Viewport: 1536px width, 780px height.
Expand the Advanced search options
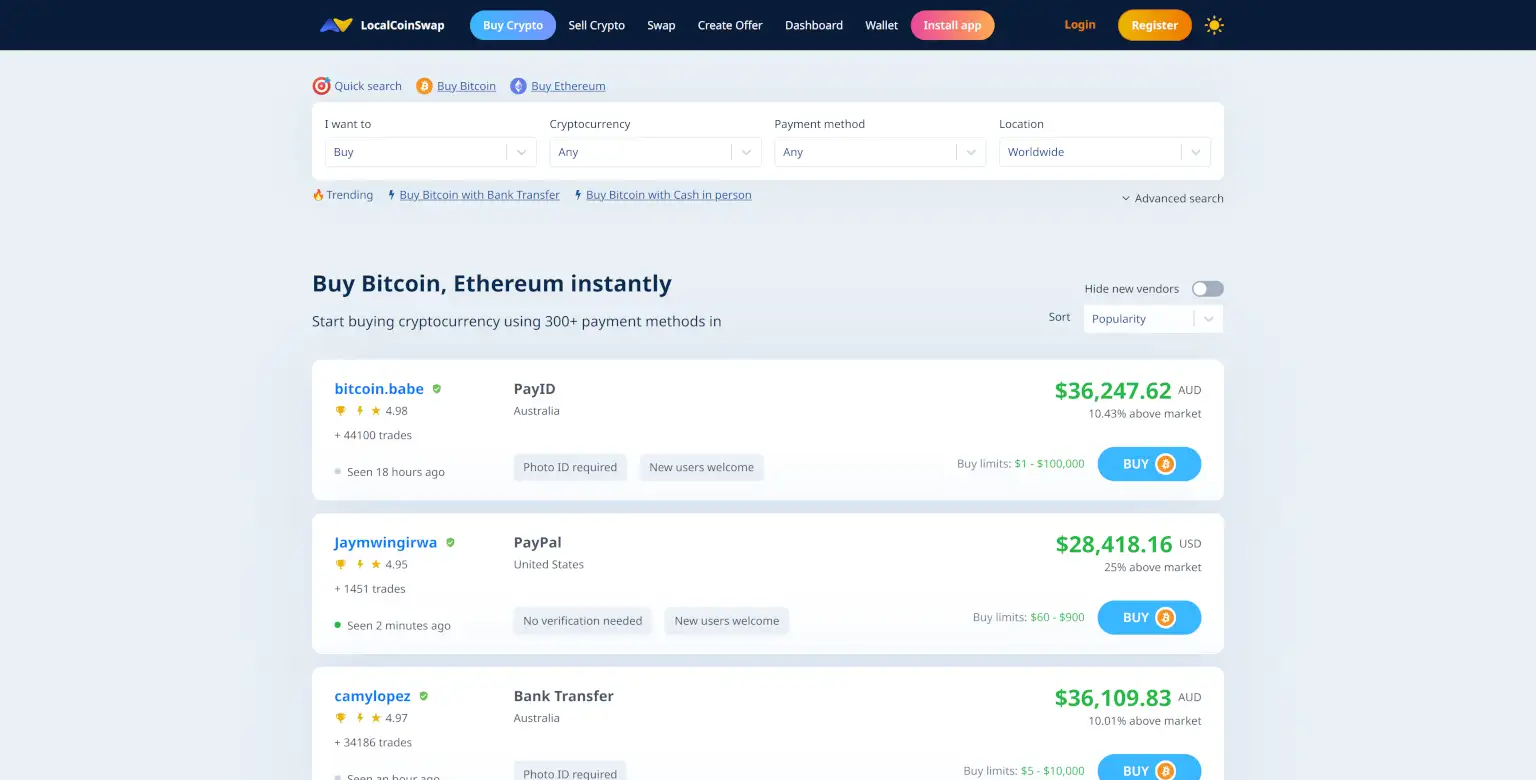[1172, 198]
